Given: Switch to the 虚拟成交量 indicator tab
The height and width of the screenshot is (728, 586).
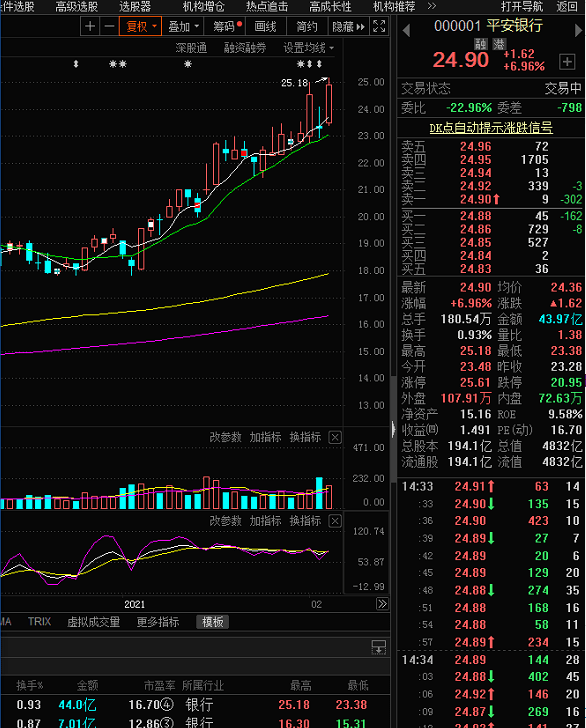Looking at the screenshot, I should 93,622.
